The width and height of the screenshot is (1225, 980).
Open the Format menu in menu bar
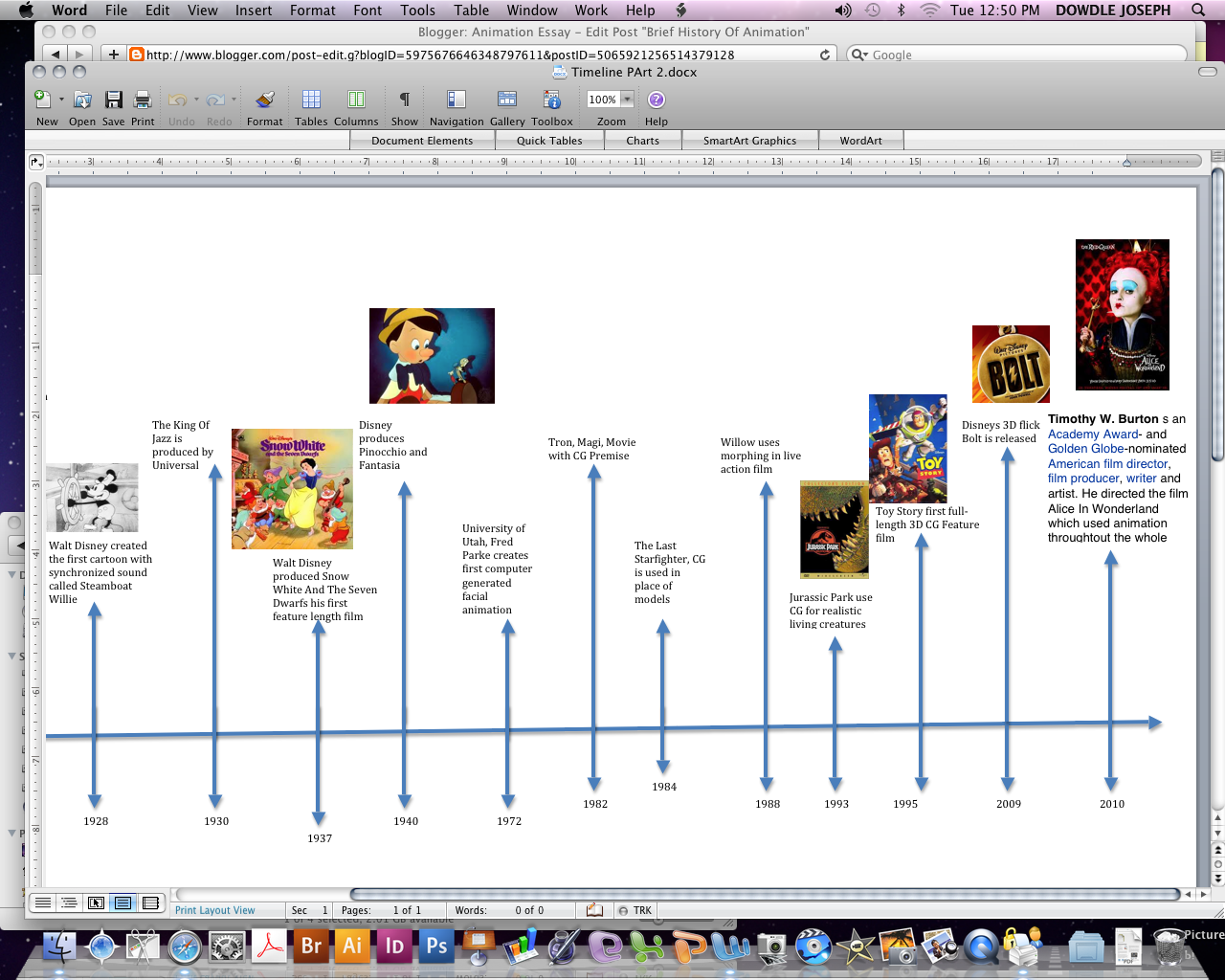(x=313, y=11)
